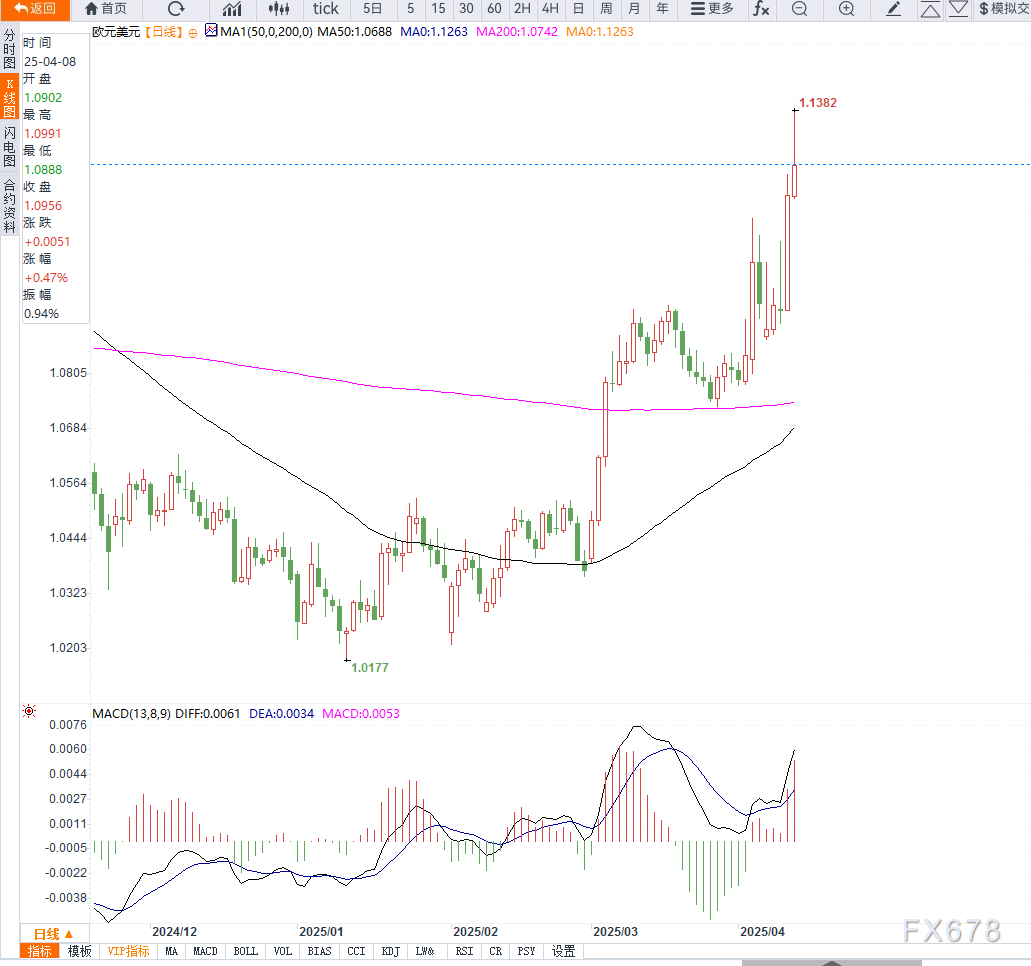
Task: Click the magenta MA200:1.0742 value
Action: point(517,32)
